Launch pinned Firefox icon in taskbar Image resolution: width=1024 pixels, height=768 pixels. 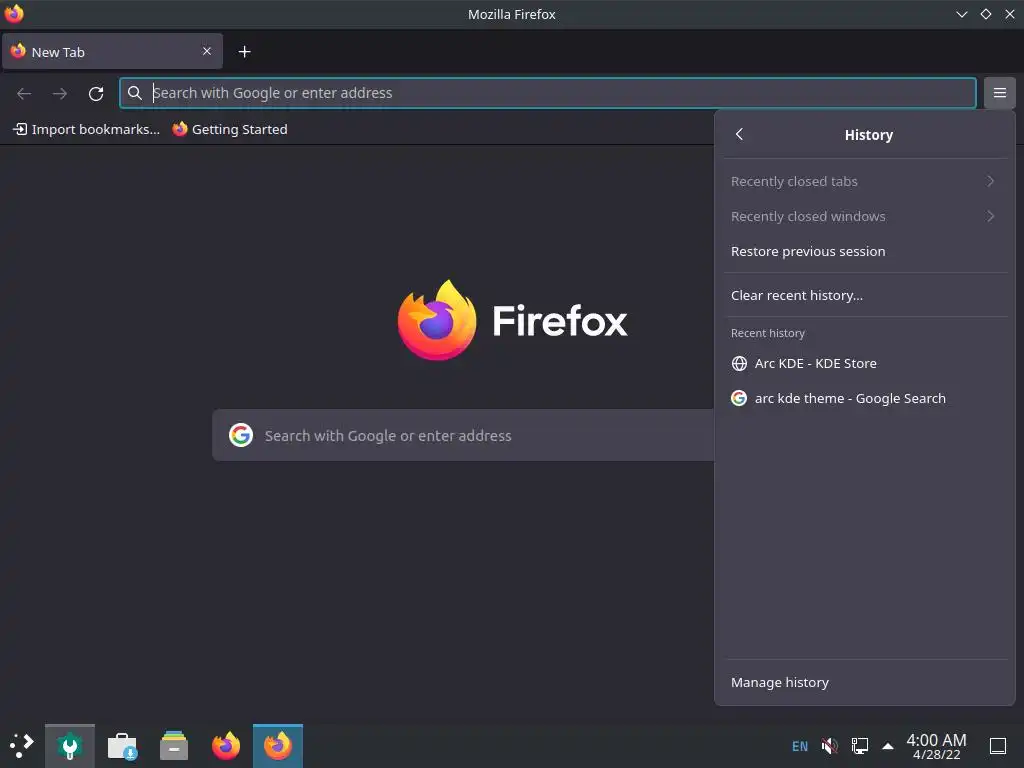point(226,746)
